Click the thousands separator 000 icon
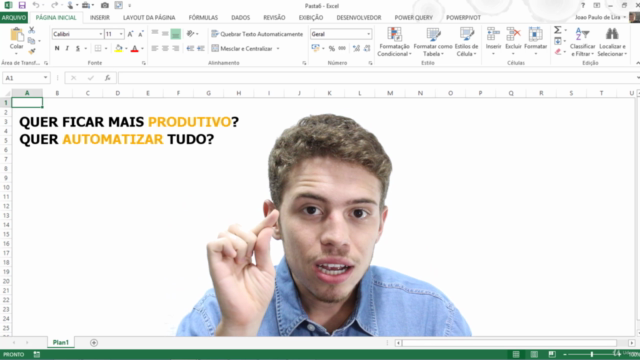The height and width of the screenshot is (360, 640). [x=342, y=49]
